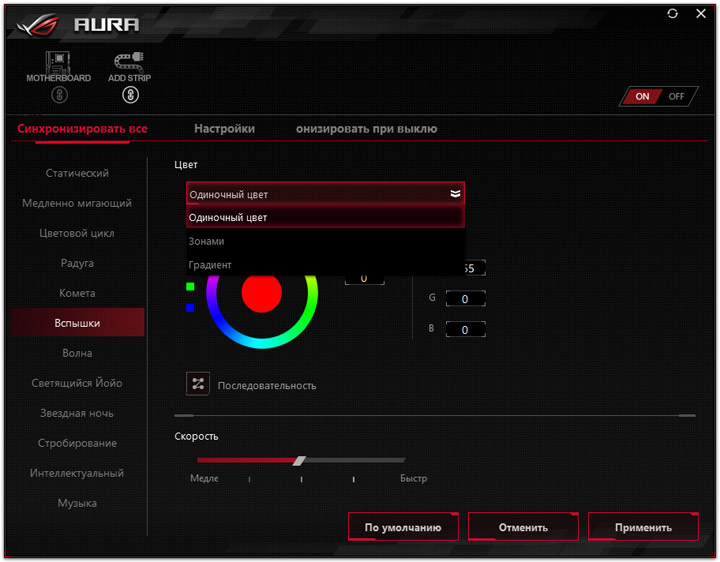Viewport: 720px width, 562px height.
Task: Select the Цветовой цикл effect
Action: tap(77, 233)
